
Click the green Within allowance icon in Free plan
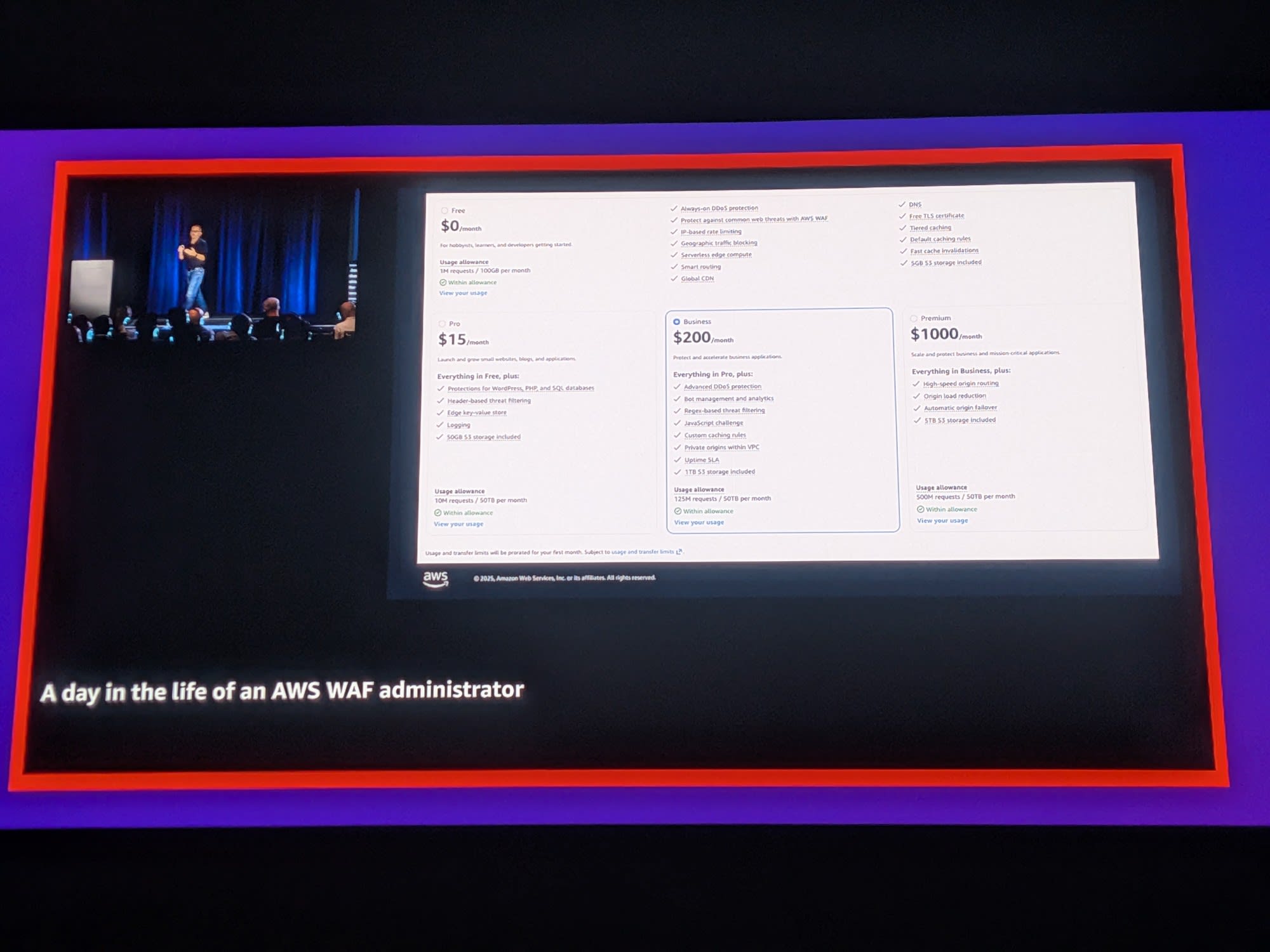click(443, 282)
